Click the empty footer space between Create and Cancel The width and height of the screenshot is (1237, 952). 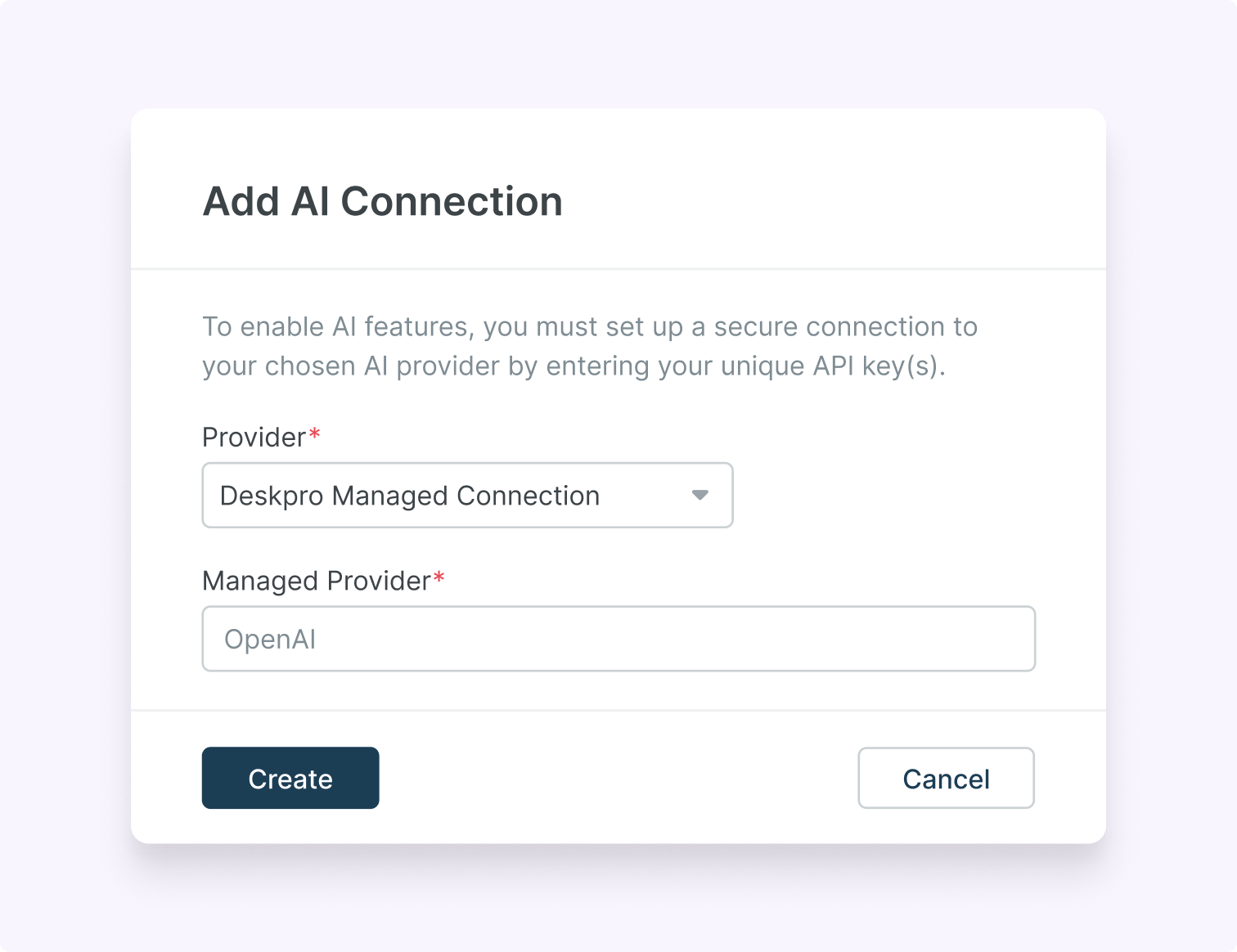618,778
